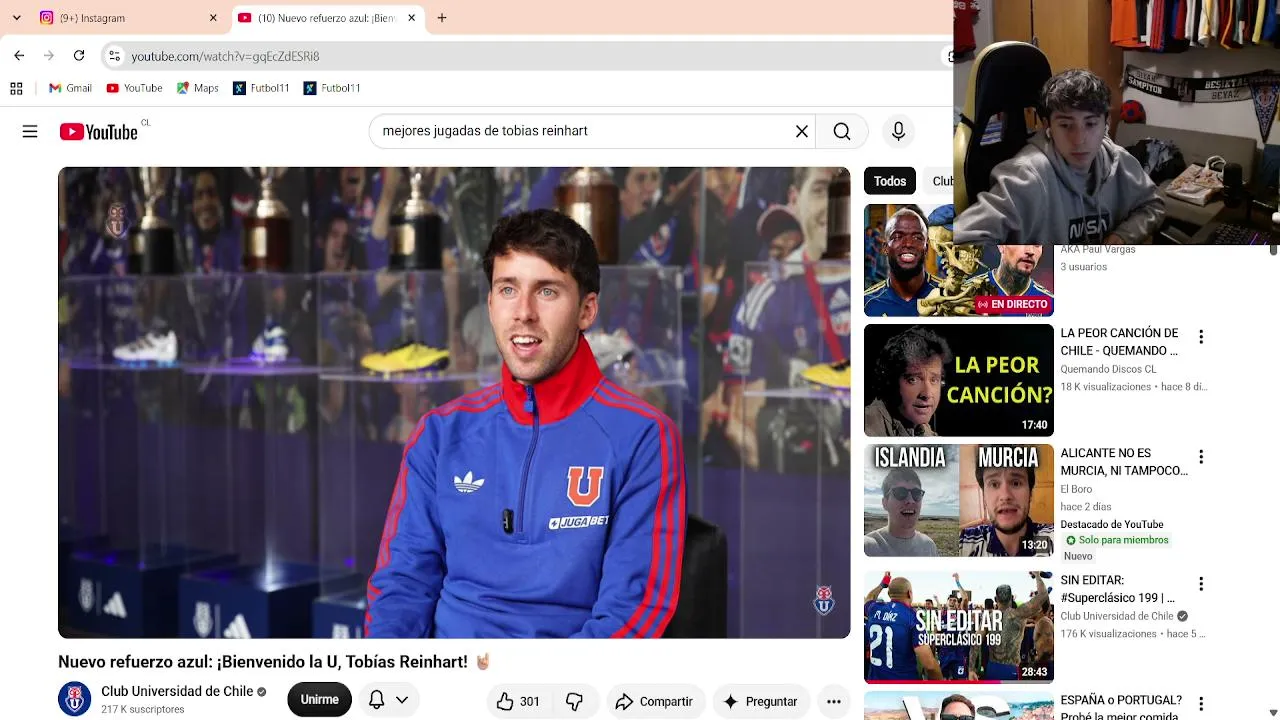View site information icon in address bar

(x=114, y=56)
